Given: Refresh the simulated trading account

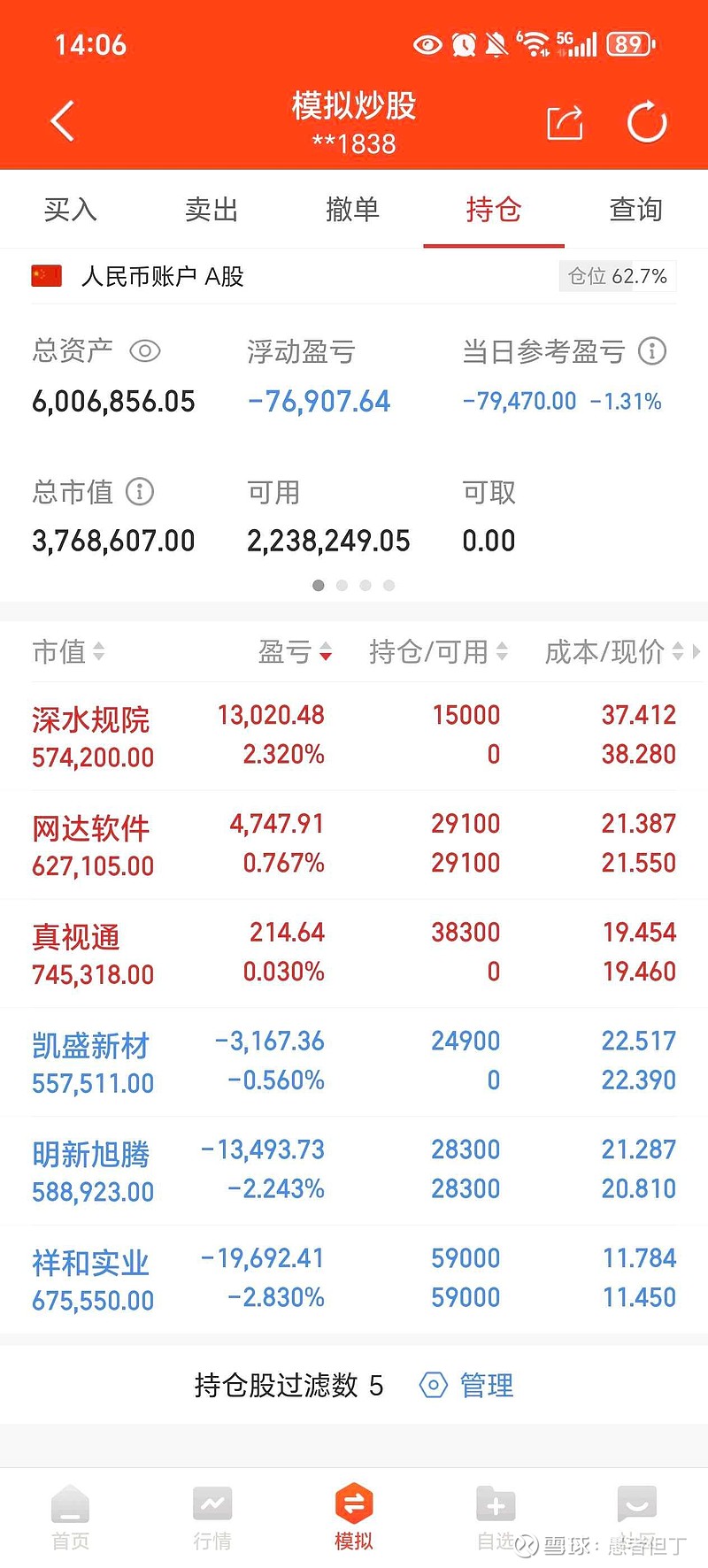Looking at the screenshot, I should [x=647, y=122].
